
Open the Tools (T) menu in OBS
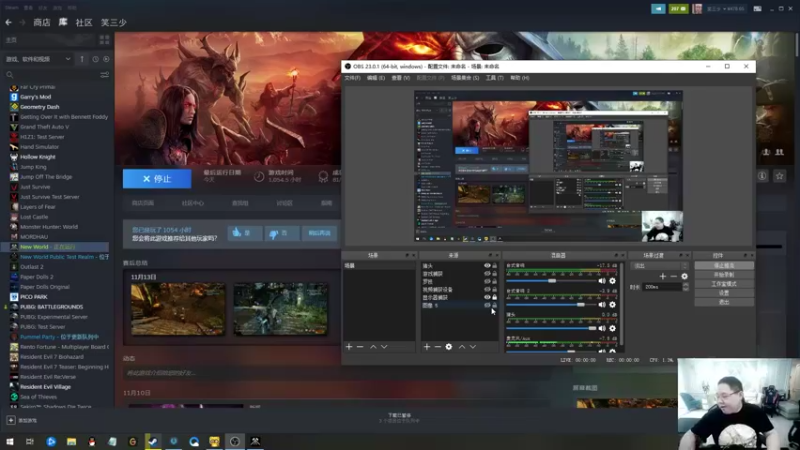coord(494,78)
